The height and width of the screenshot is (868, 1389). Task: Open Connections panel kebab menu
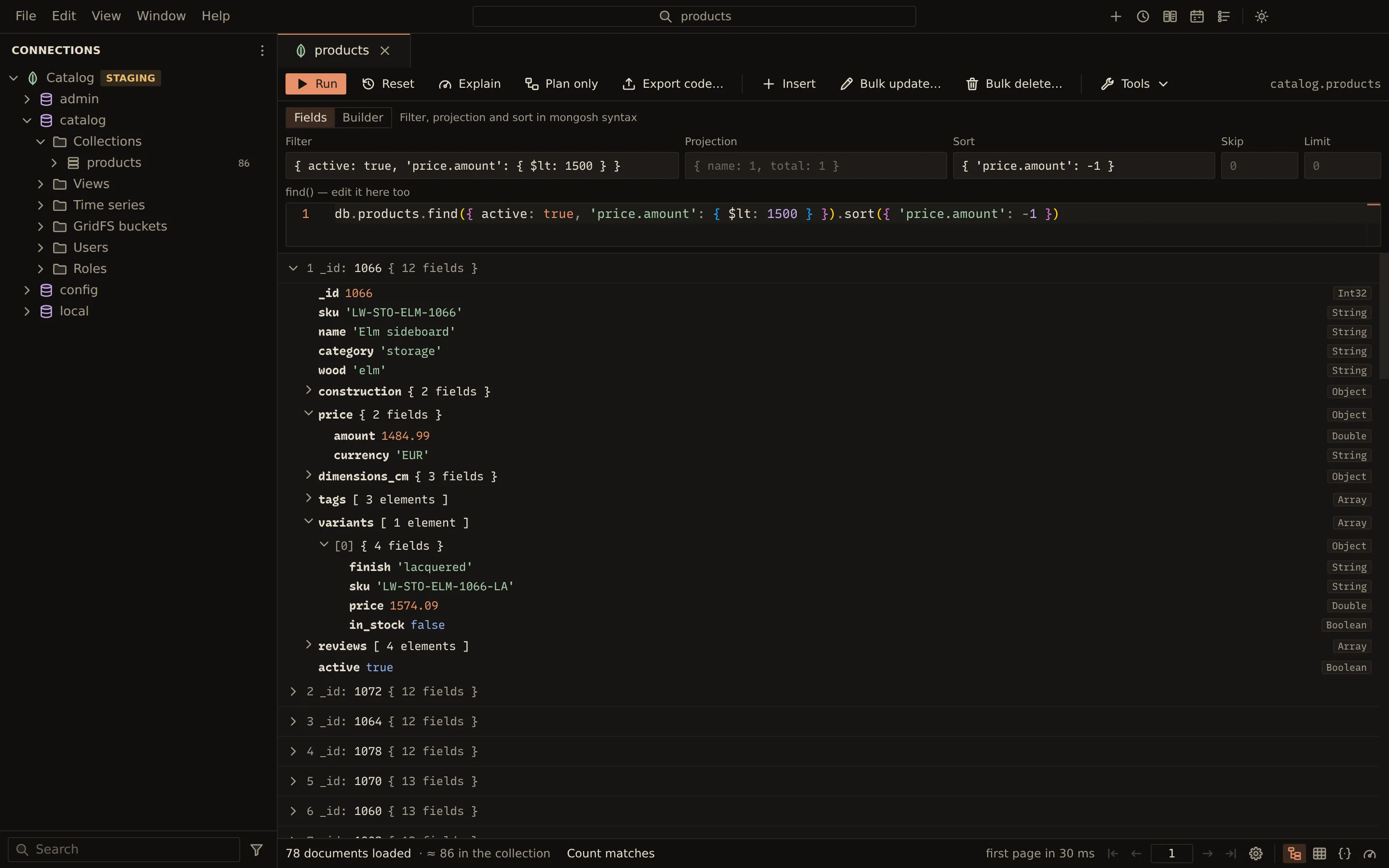[262, 51]
